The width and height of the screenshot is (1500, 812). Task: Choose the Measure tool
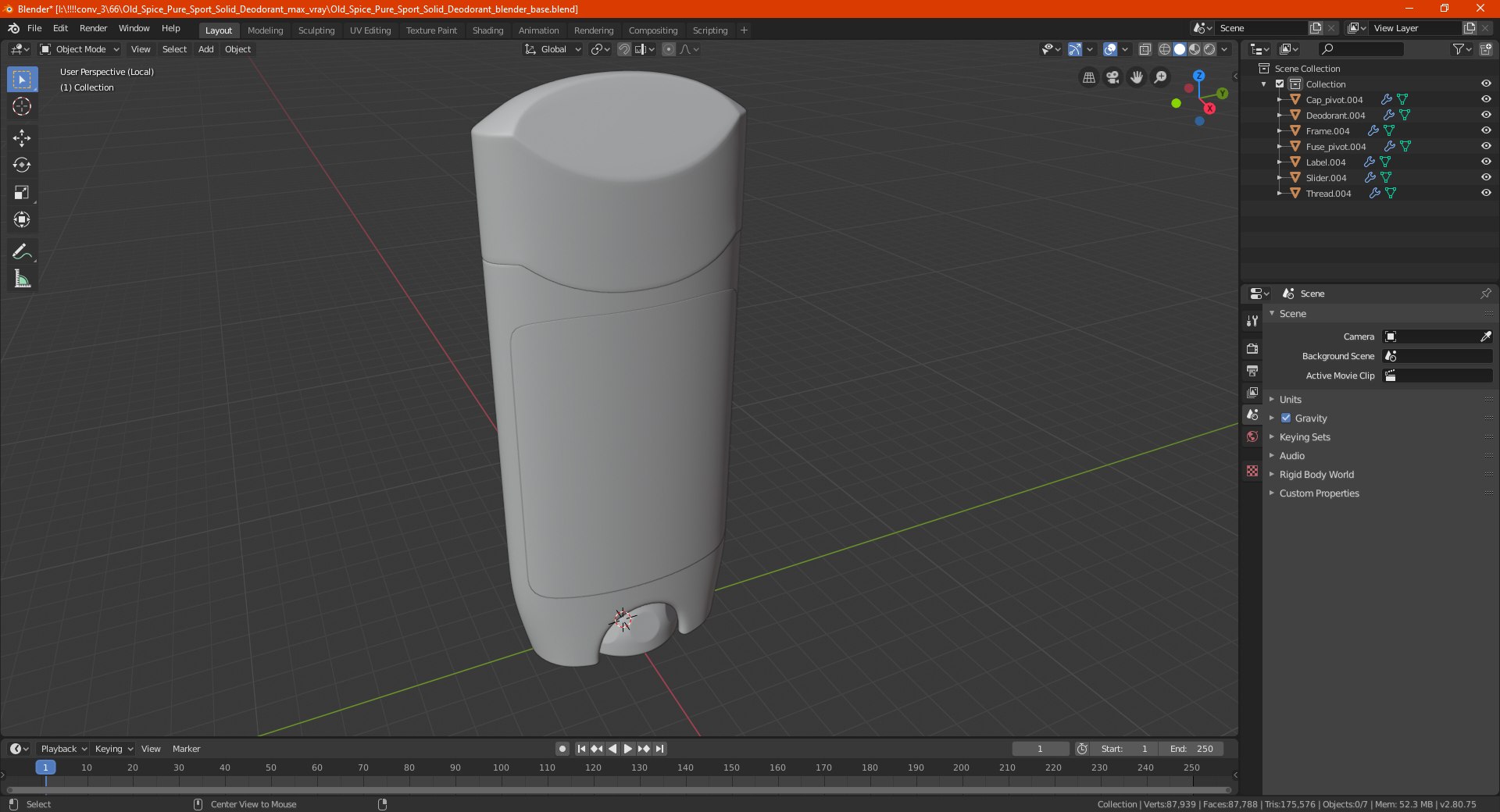tap(22, 279)
